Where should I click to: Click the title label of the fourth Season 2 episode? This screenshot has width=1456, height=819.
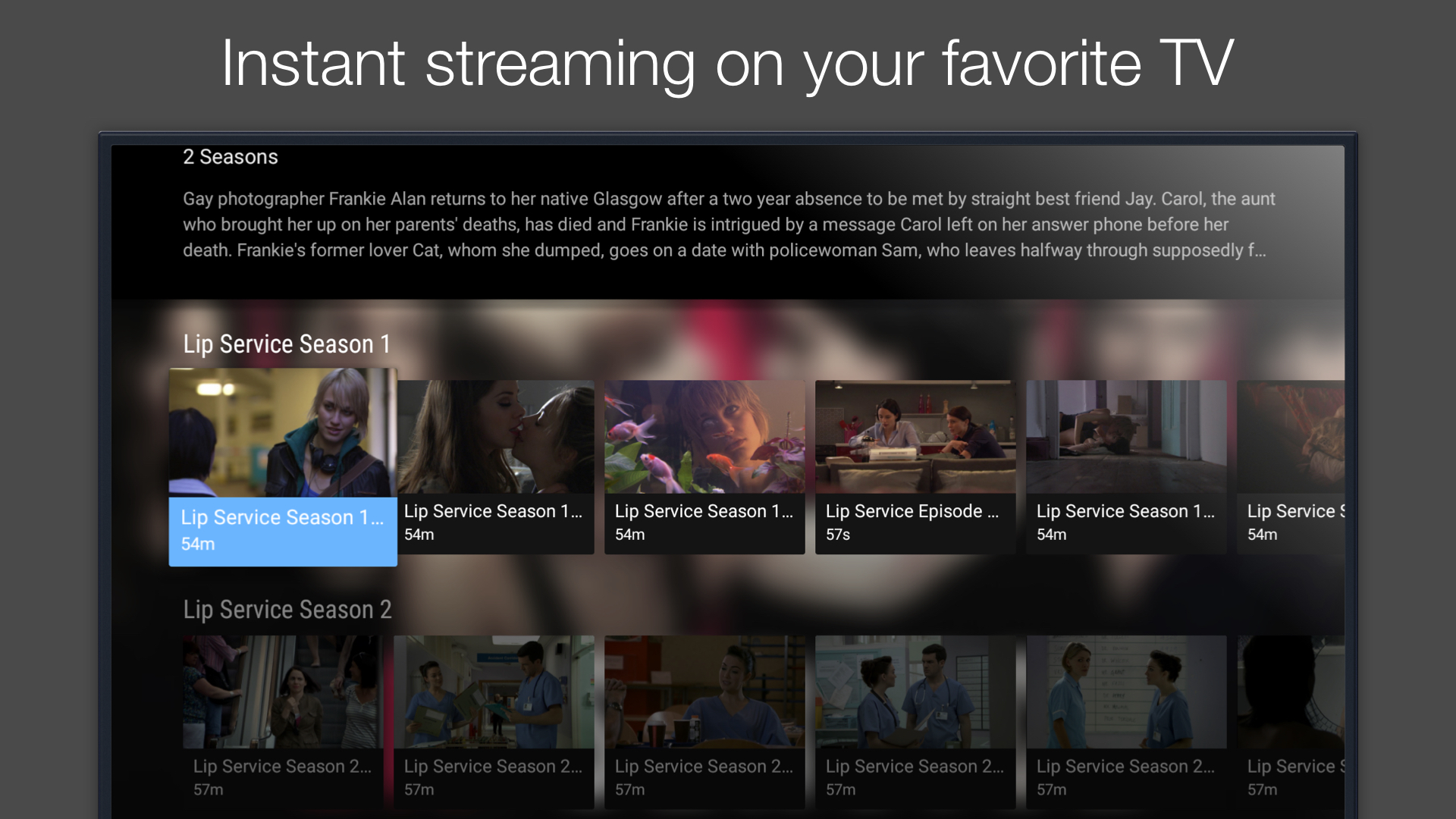tap(915, 767)
